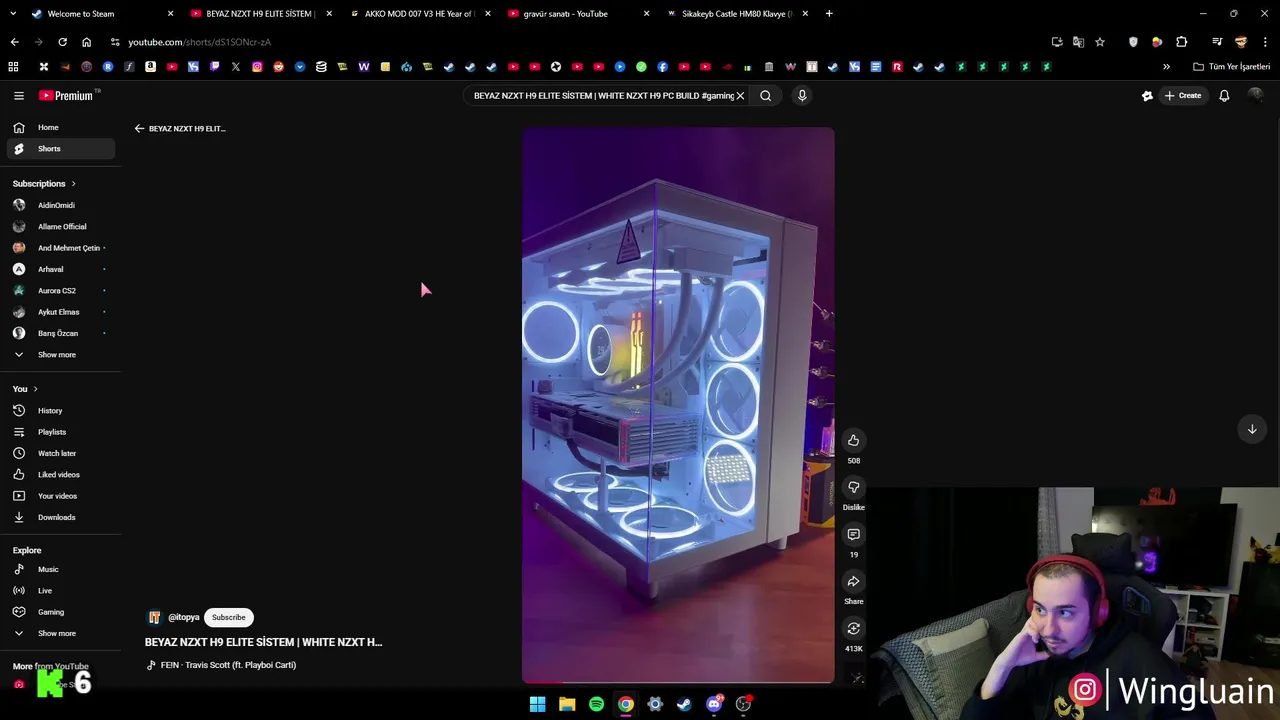The image size is (1280, 720).
Task: Go to YouTube Premium home via logo
Action: [x=66, y=95]
